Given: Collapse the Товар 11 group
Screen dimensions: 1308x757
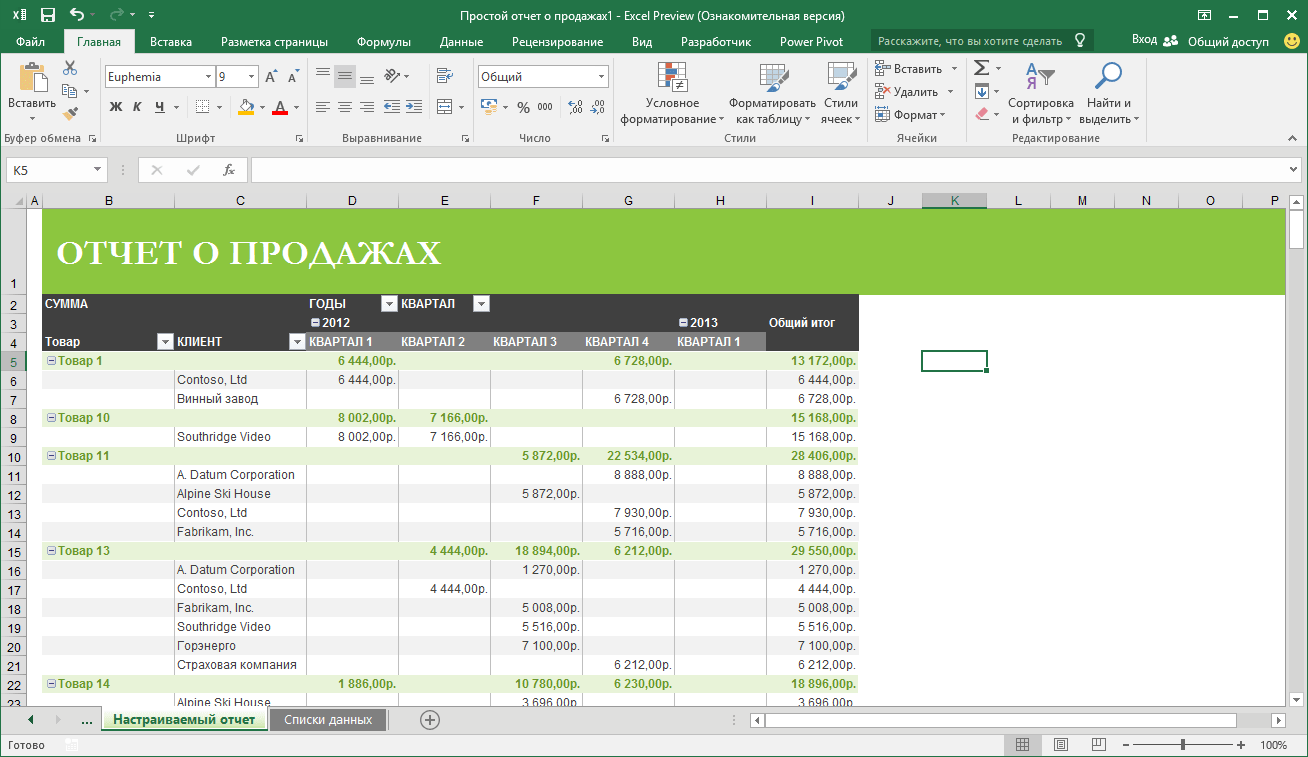Looking at the screenshot, I should pyautogui.click(x=51, y=456).
